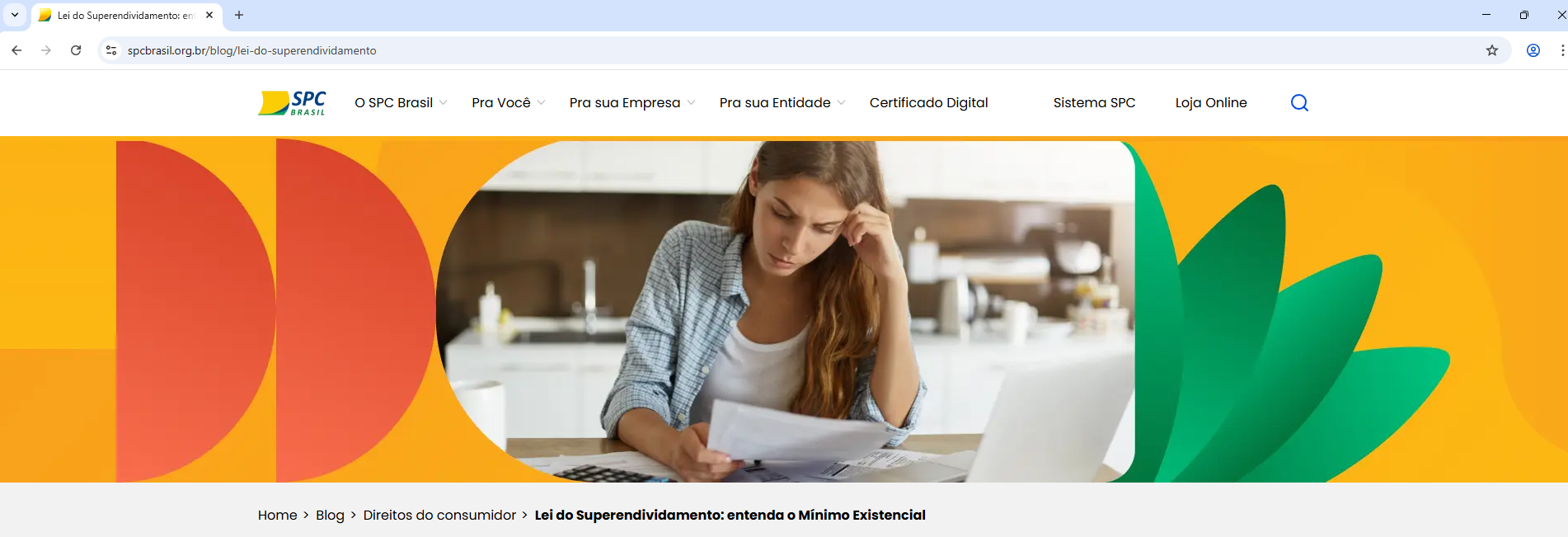The width and height of the screenshot is (1568, 537).
Task: View site information icon in address bar
Action: pyautogui.click(x=111, y=50)
